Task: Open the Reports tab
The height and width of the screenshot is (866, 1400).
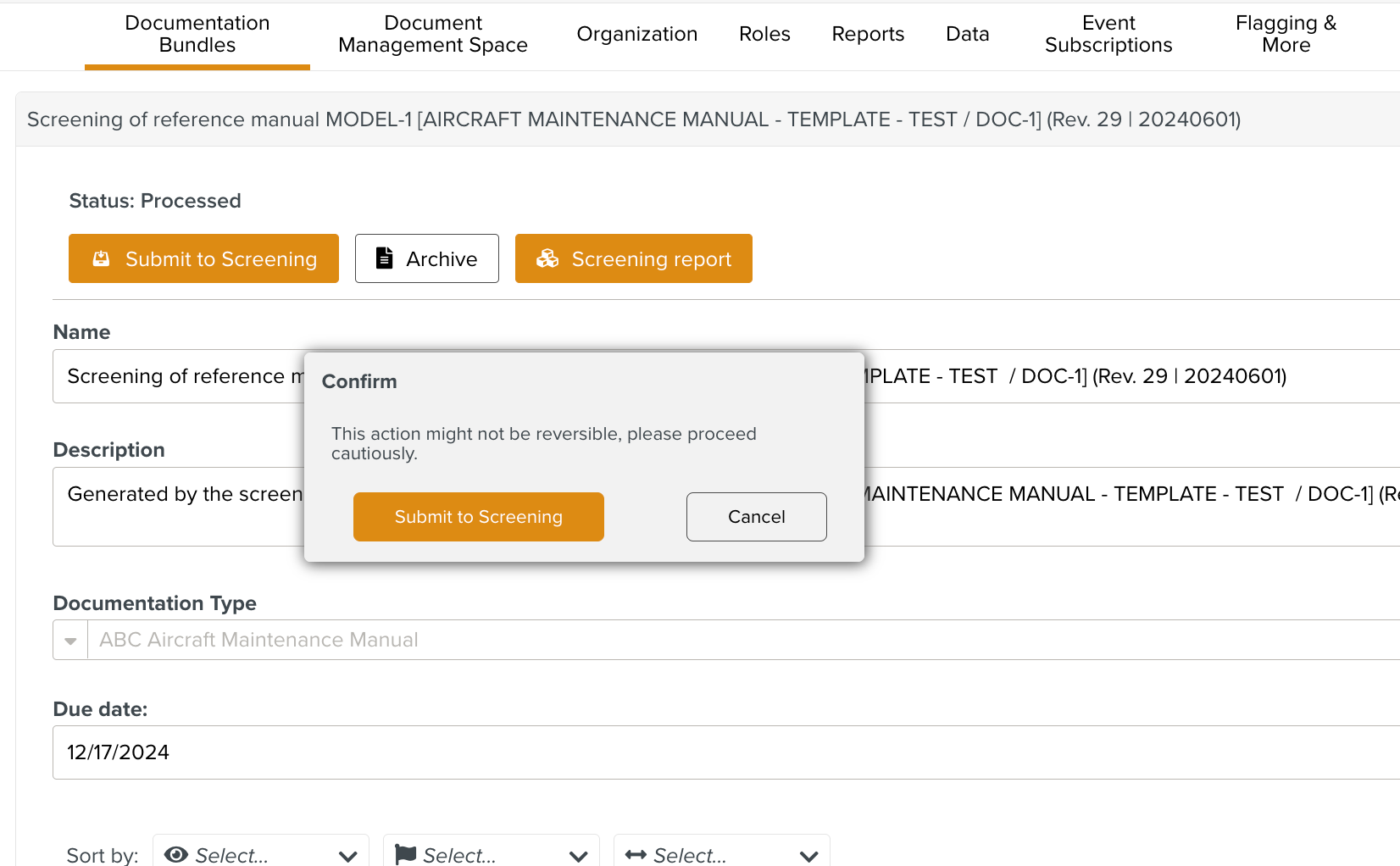Action: (x=868, y=34)
